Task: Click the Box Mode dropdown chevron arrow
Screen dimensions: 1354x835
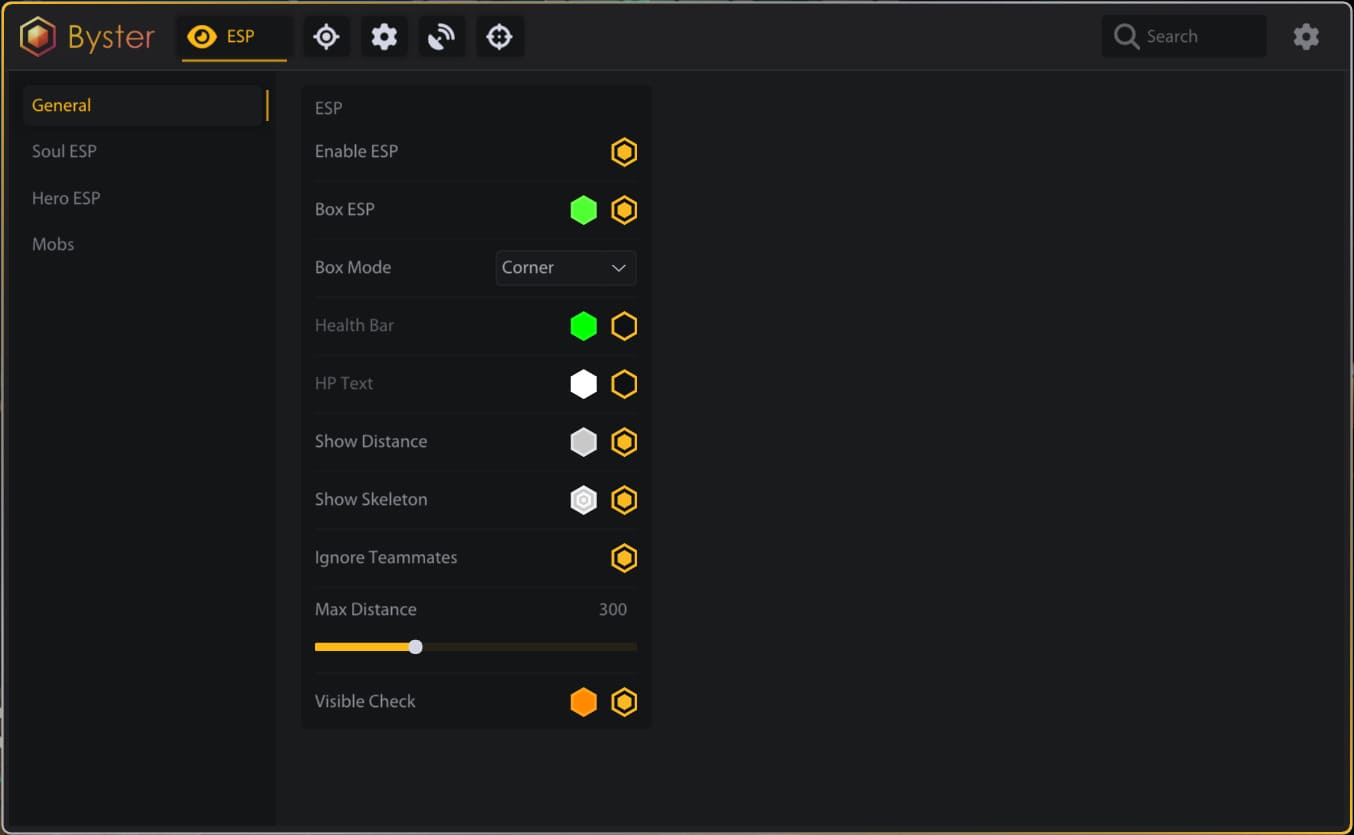Action: tap(618, 268)
